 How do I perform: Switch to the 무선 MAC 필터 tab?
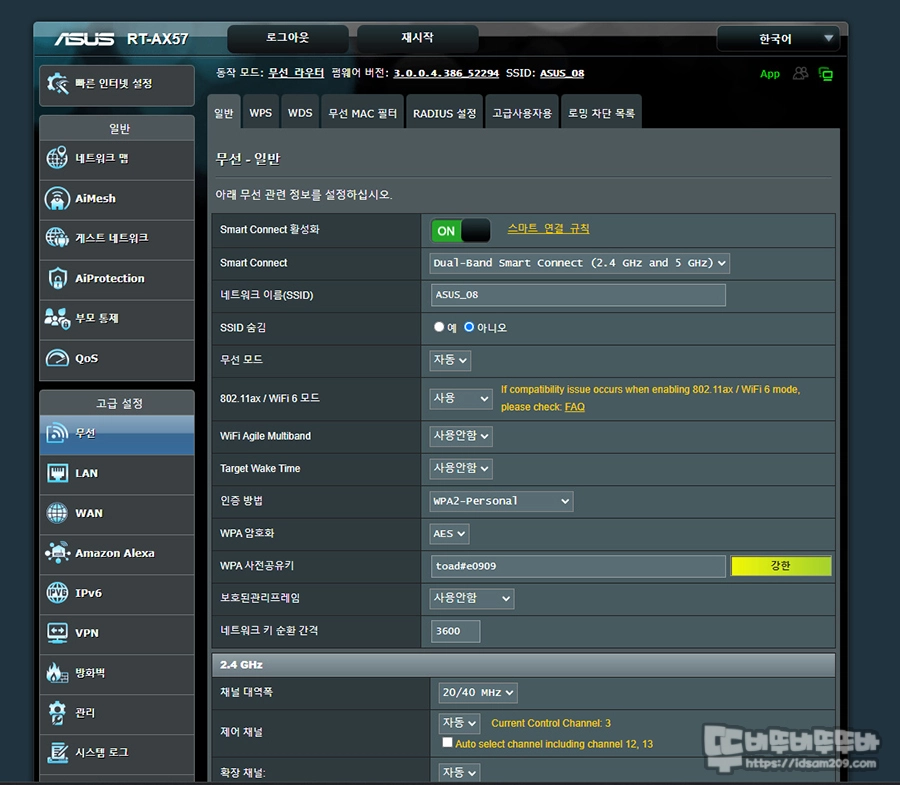[x=362, y=112]
